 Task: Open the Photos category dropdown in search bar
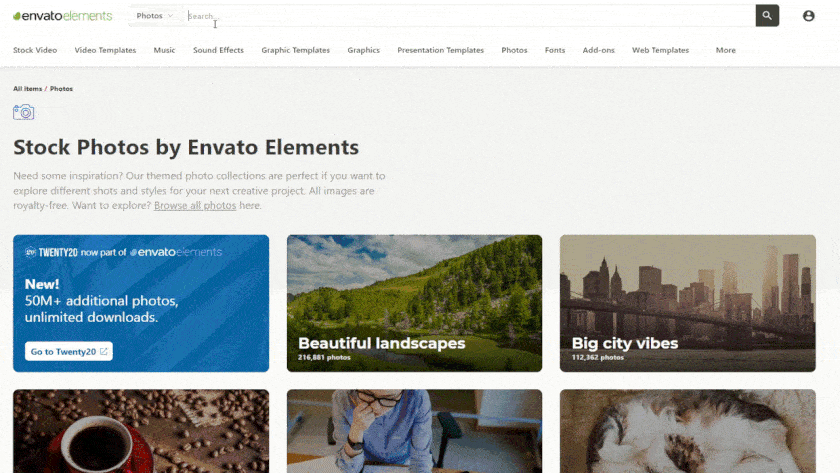[x=154, y=16]
